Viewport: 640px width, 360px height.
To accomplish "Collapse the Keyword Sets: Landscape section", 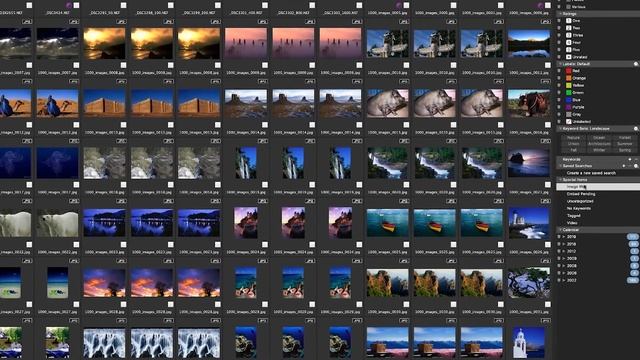I will [x=560, y=129].
